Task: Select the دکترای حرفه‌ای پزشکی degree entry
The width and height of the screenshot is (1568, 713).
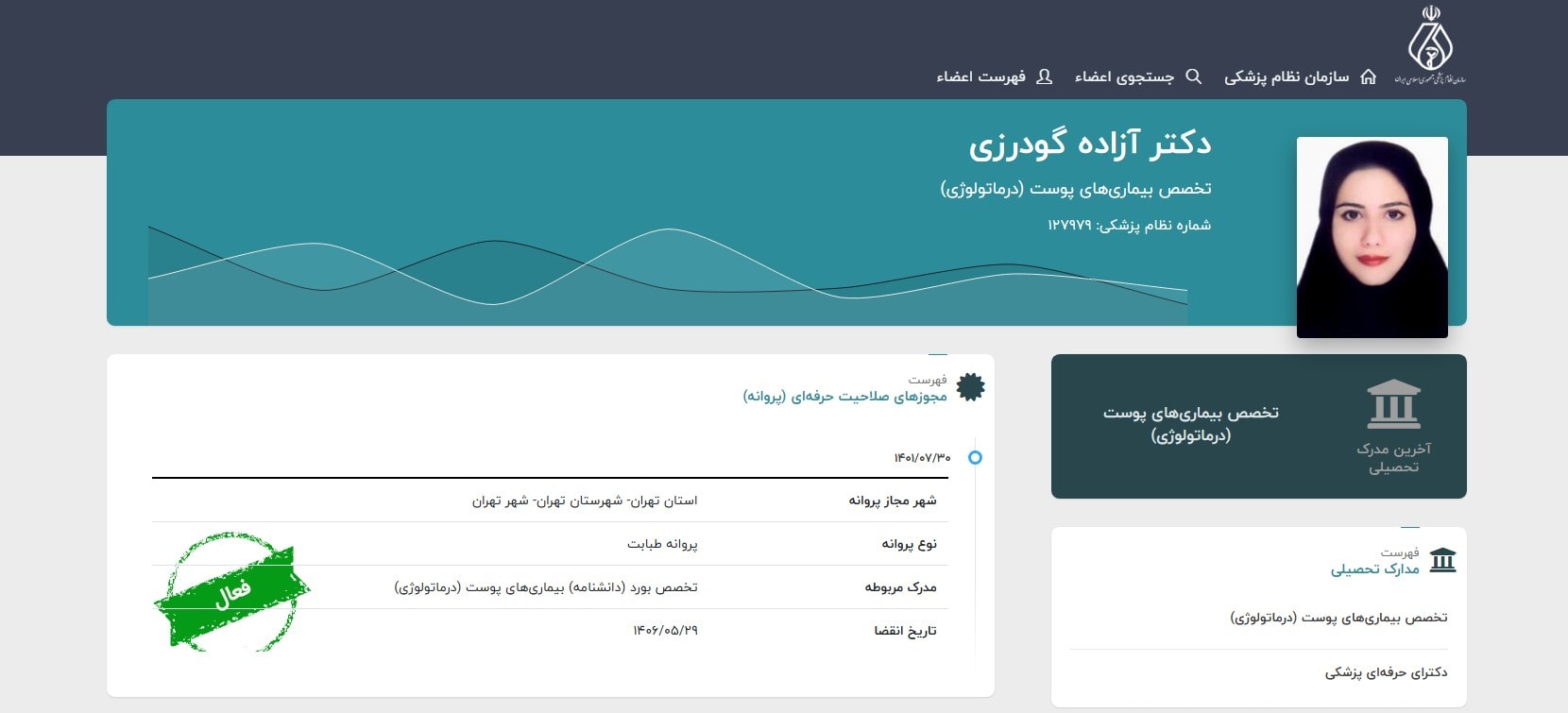Action: pos(1386,672)
